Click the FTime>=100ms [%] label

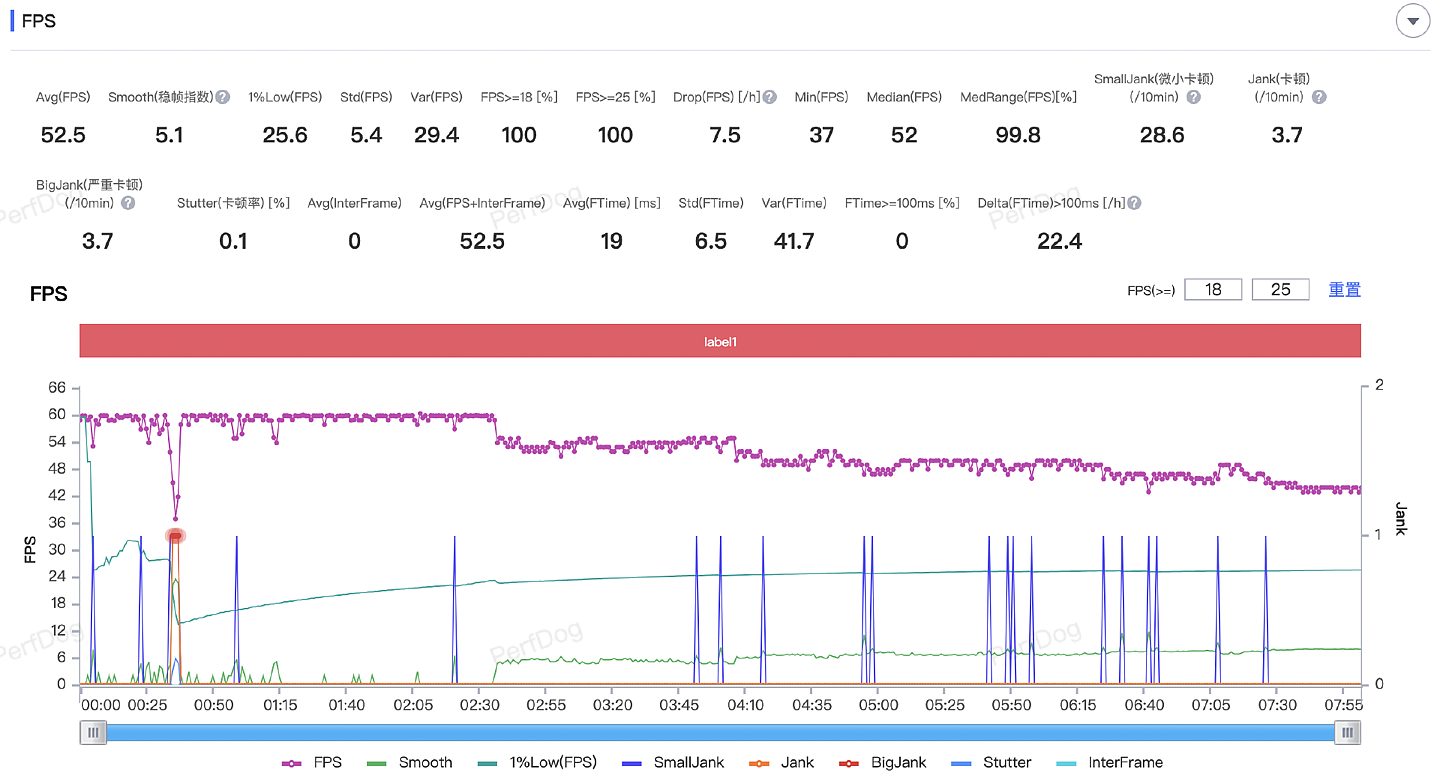coord(902,203)
